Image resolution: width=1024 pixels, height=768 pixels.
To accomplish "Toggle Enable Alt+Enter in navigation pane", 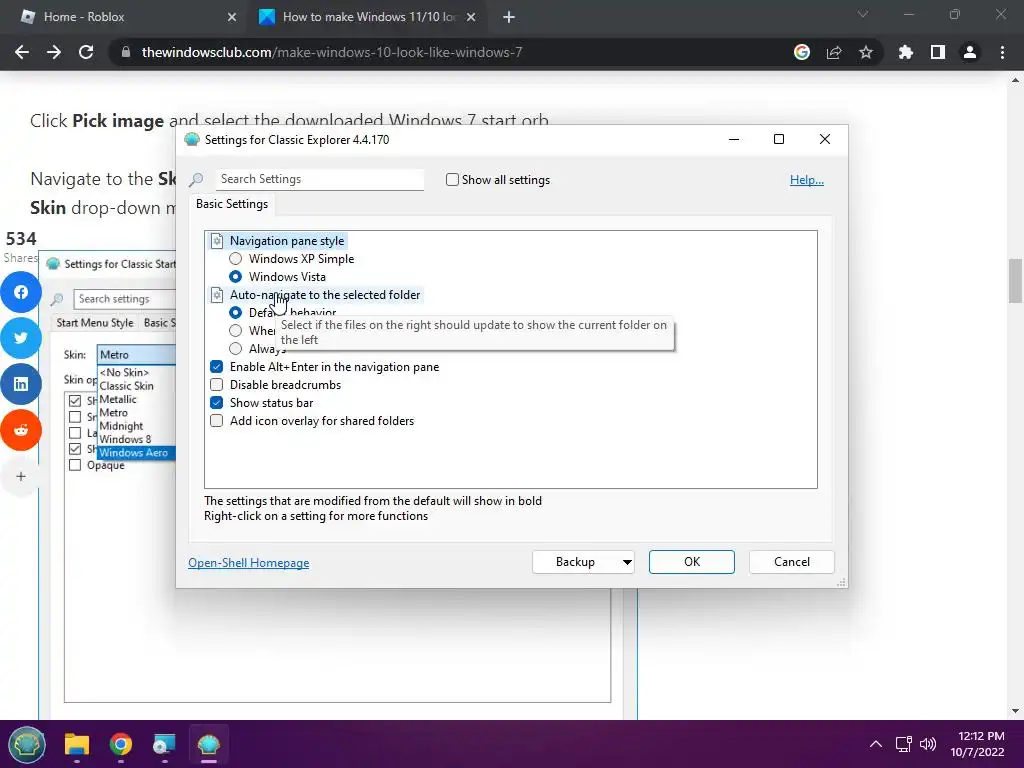I will [x=217, y=367].
